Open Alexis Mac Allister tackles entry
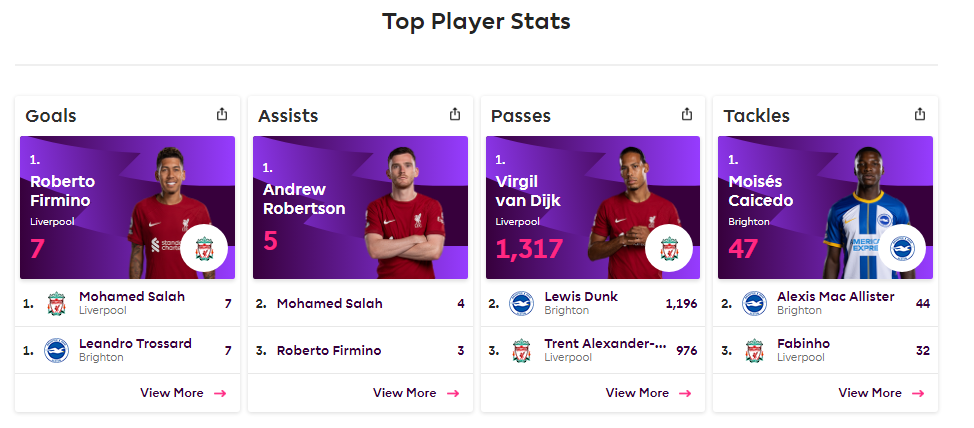This screenshot has width=974, height=428. pos(825,303)
